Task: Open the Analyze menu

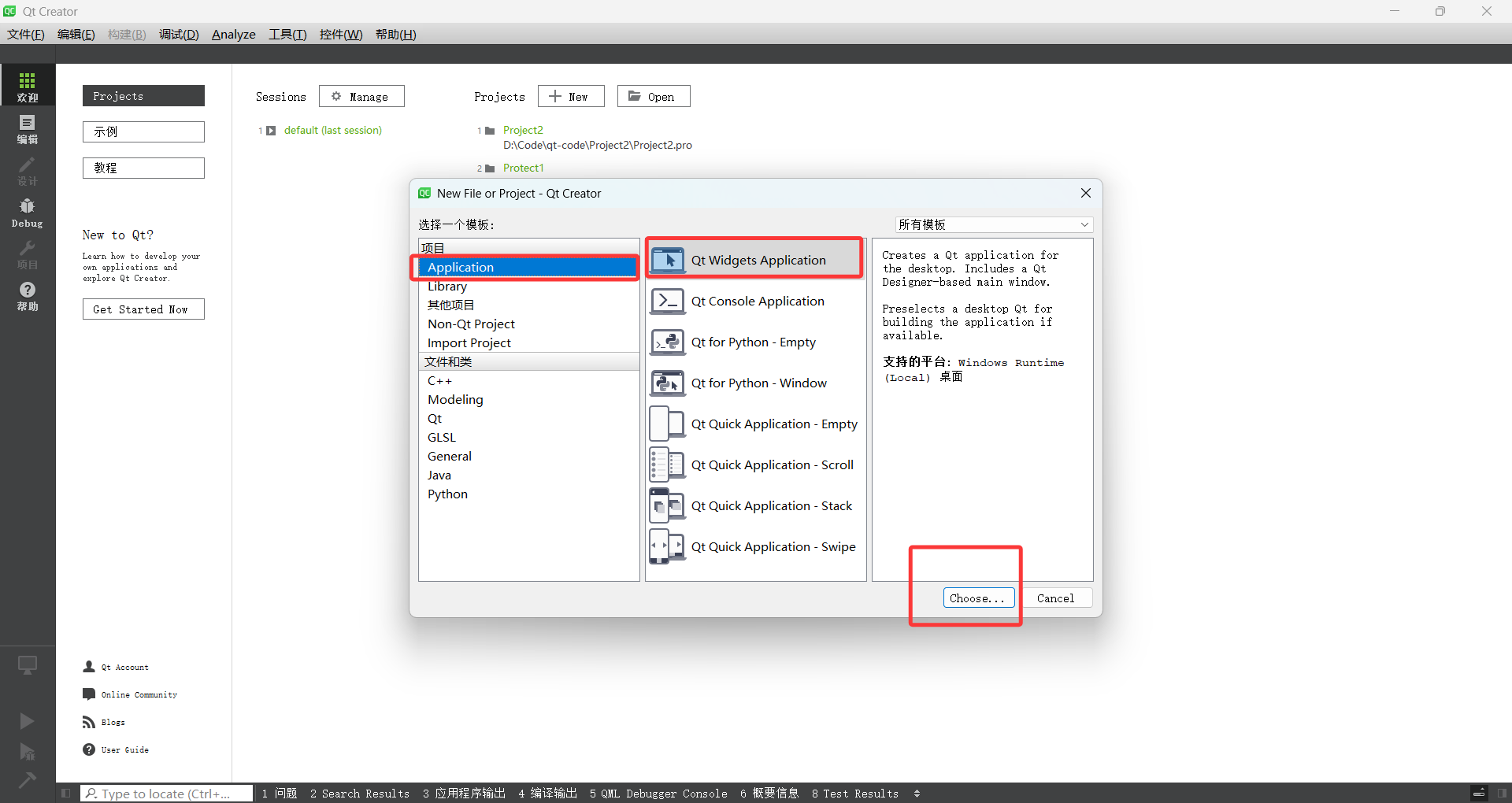Action: [x=234, y=34]
